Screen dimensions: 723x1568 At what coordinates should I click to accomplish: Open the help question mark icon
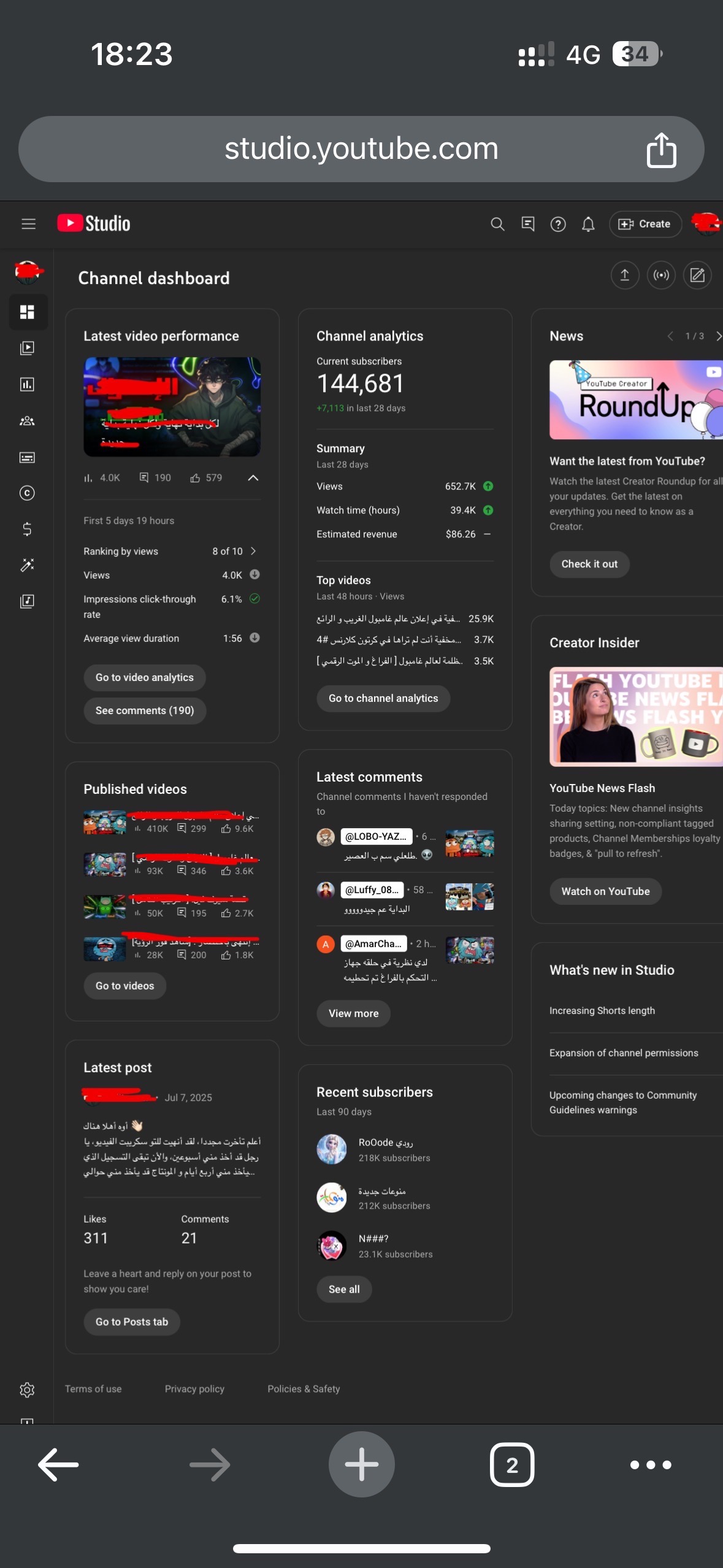tap(558, 224)
